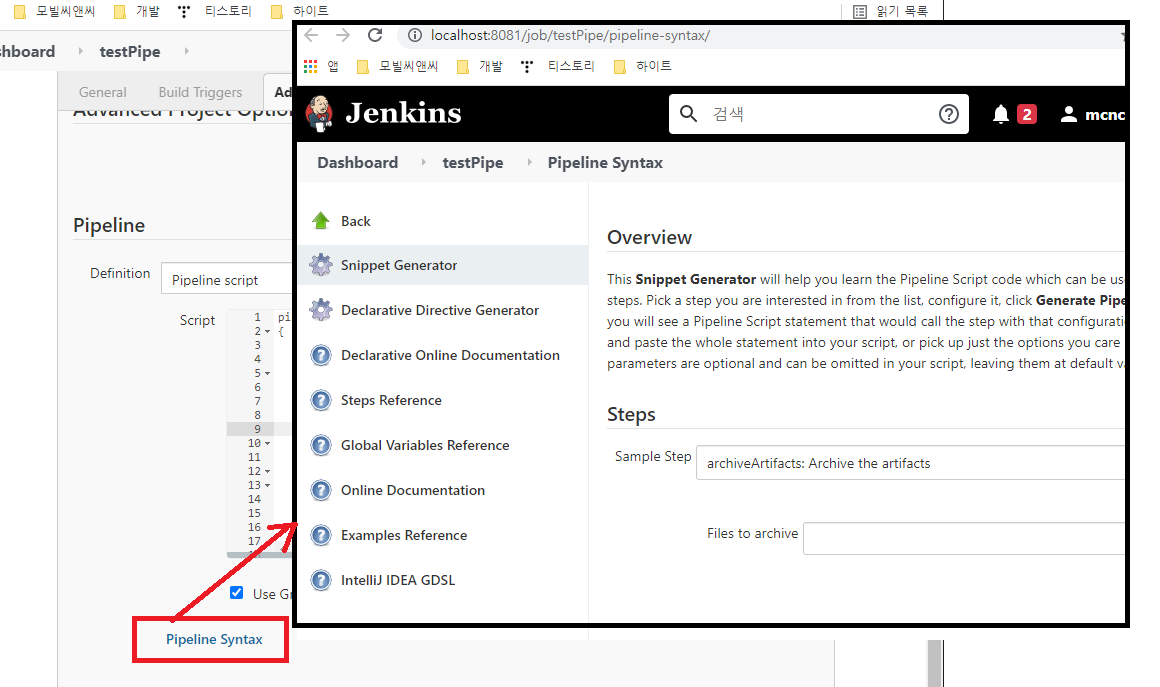Open the 읽기 목록 reading list in background window
The height and width of the screenshot is (687, 1160).
click(891, 11)
